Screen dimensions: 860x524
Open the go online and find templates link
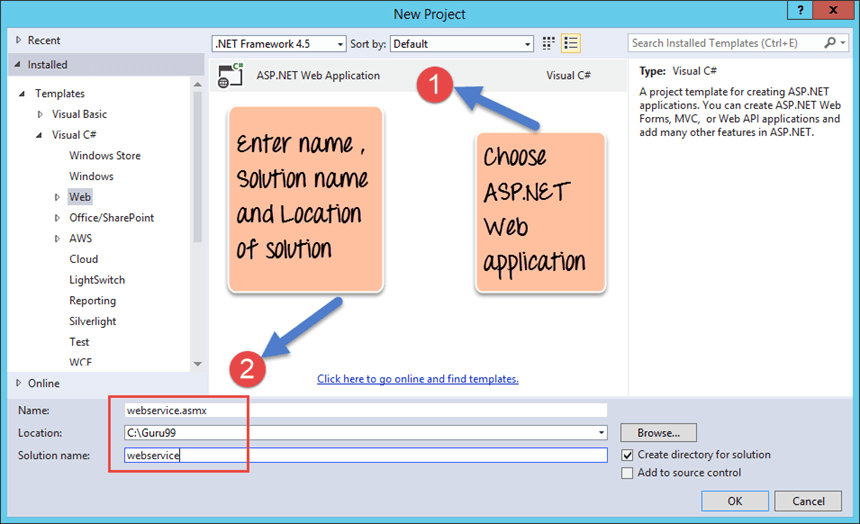417,379
